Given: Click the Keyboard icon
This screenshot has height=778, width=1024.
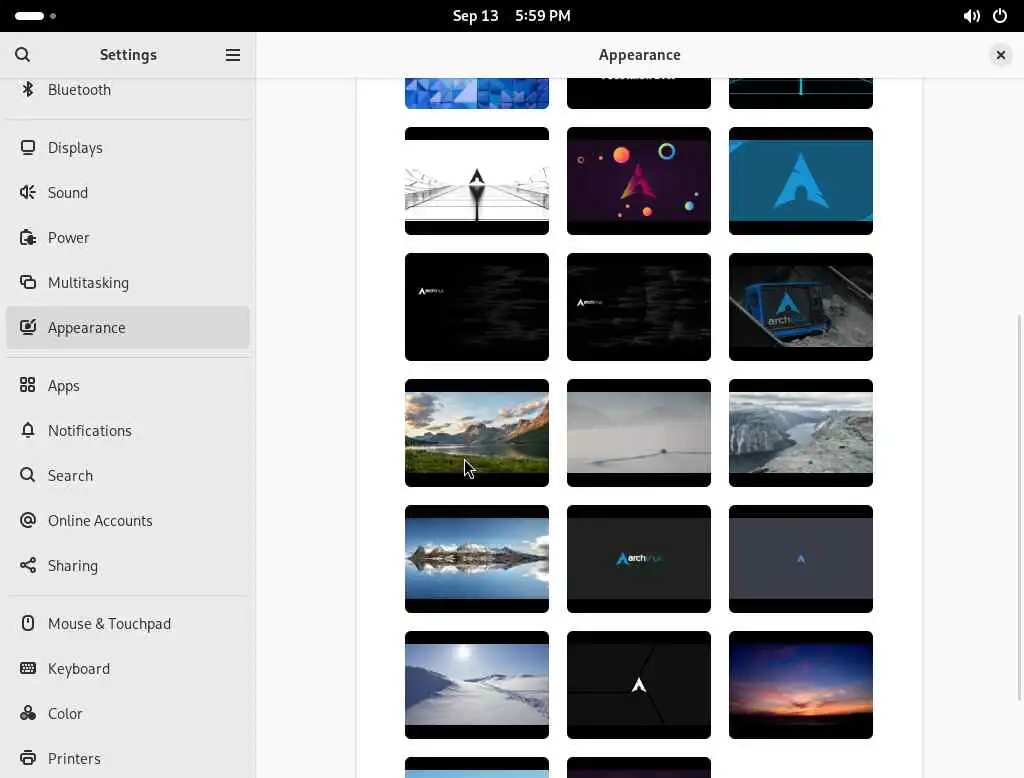Looking at the screenshot, I should click(27, 668).
